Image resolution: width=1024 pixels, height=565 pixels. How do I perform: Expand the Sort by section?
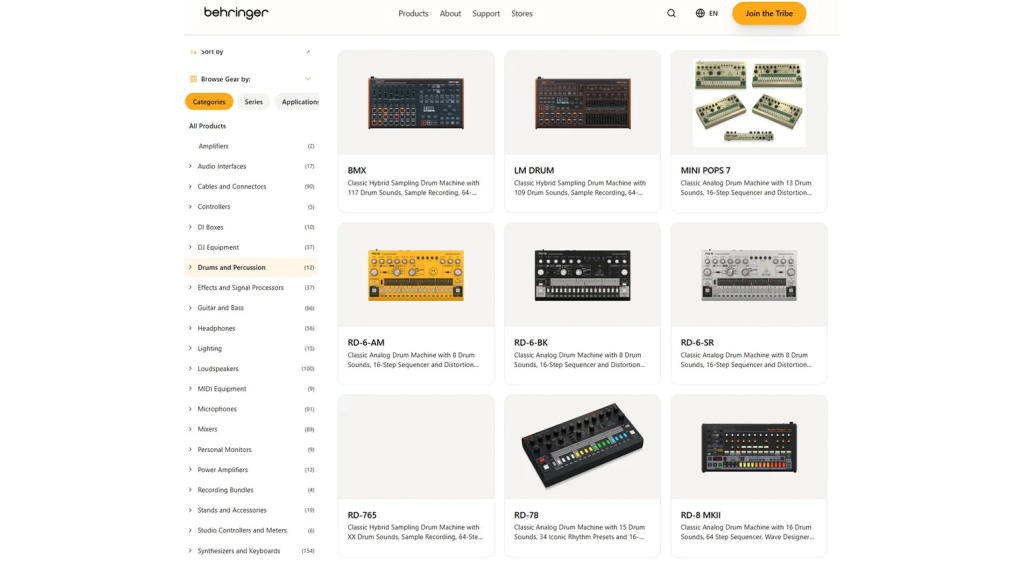pyautogui.click(x=308, y=52)
